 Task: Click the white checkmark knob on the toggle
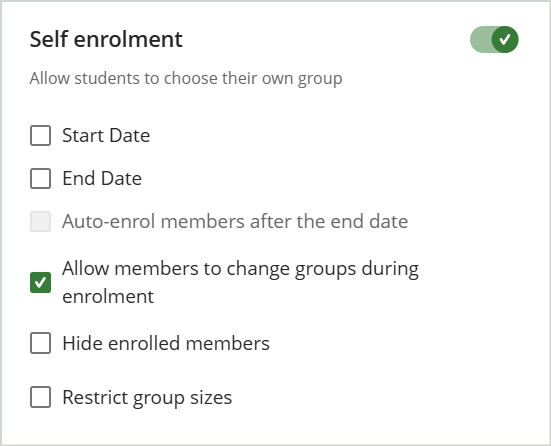tap(505, 39)
